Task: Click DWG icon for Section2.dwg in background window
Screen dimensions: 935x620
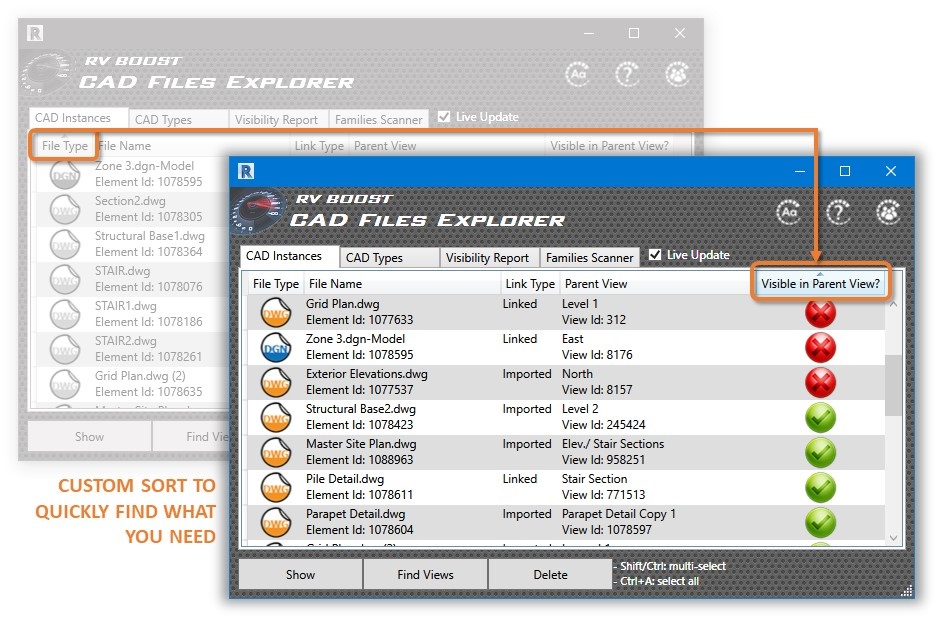Action: click(65, 210)
